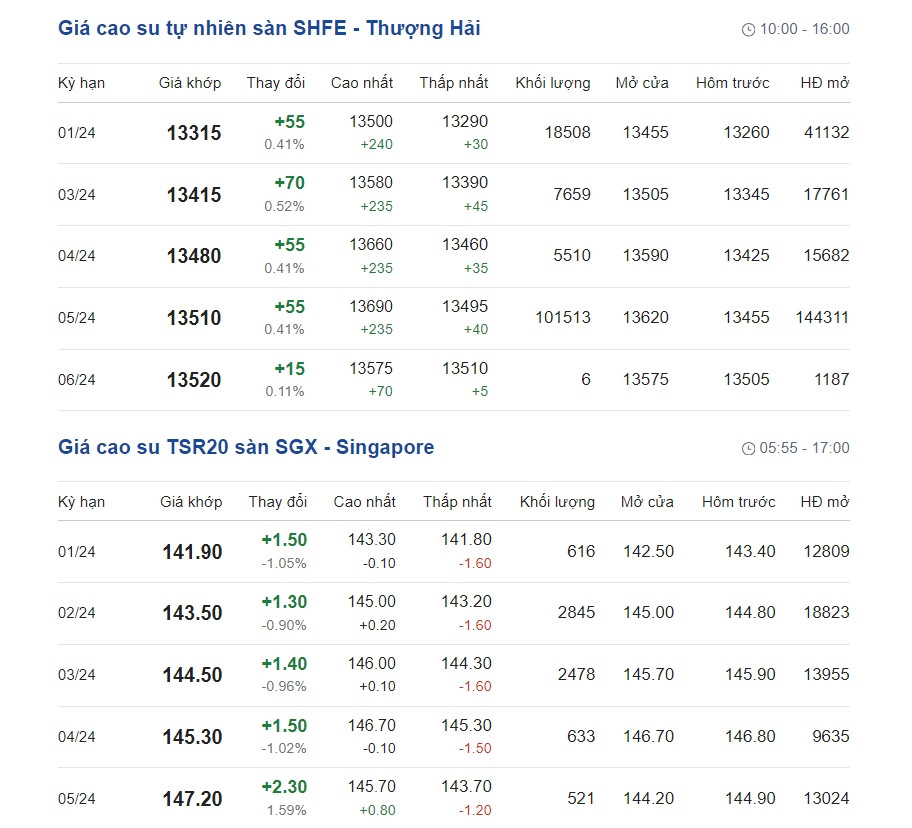Click the SGX Khối lượng column header

coord(557,502)
